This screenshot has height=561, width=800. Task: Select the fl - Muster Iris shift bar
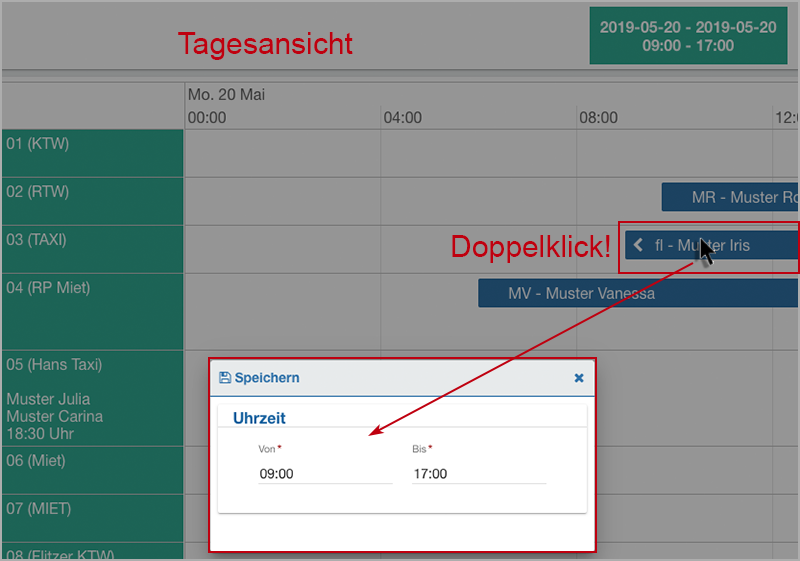point(712,245)
